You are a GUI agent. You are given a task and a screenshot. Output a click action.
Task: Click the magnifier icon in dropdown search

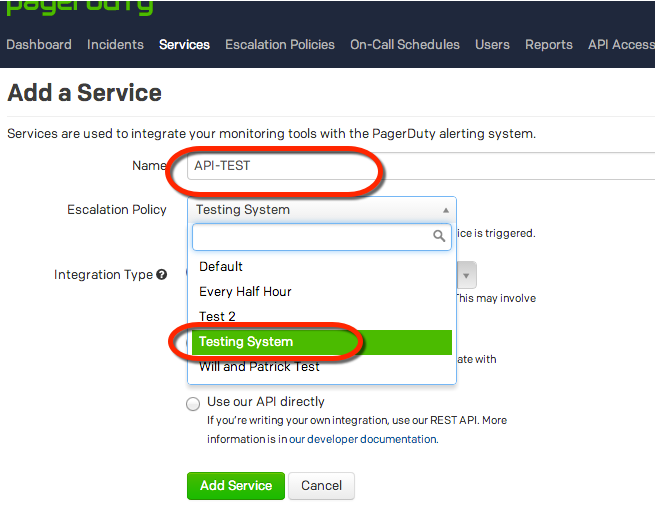tap(439, 237)
